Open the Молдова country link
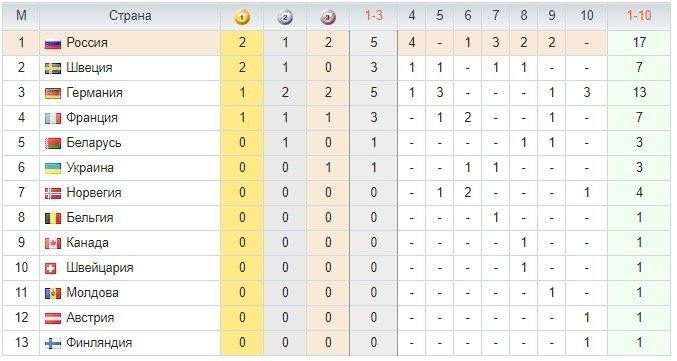The height and width of the screenshot is (361, 677). point(92,293)
